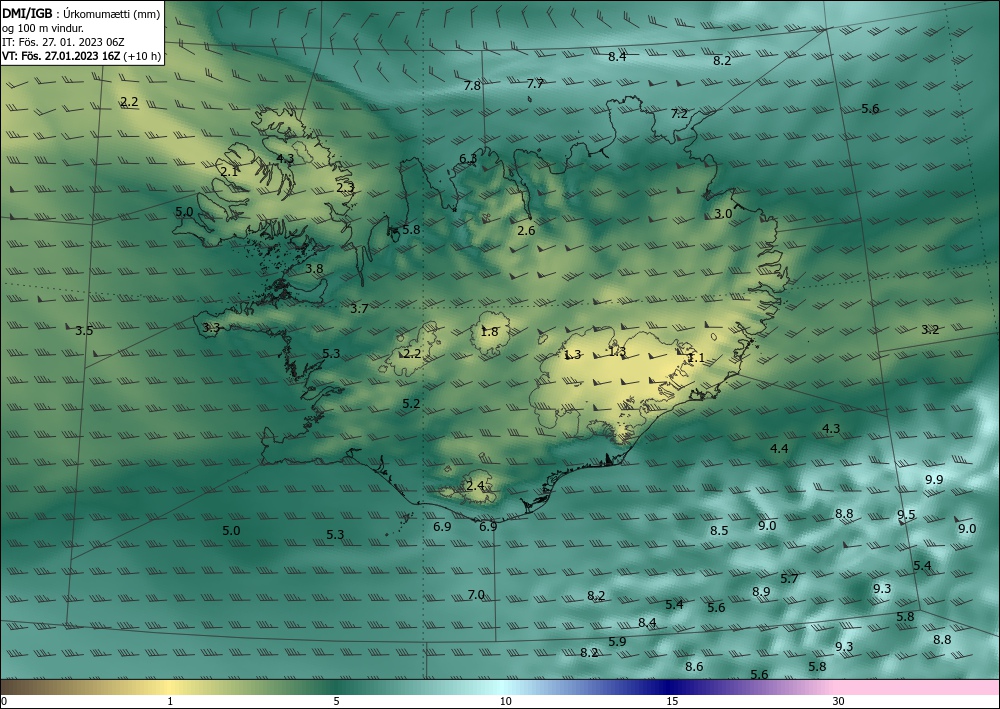The height and width of the screenshot is (709, 1000).
Task: Select the "VT: Fös. 27.01.2023 16Z (+10 h)" line
Action: [x=81, y=56]
